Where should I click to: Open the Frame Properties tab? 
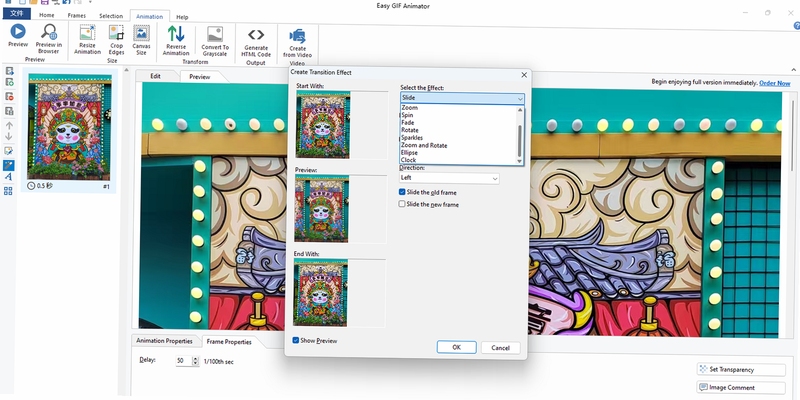pos(229,342)
